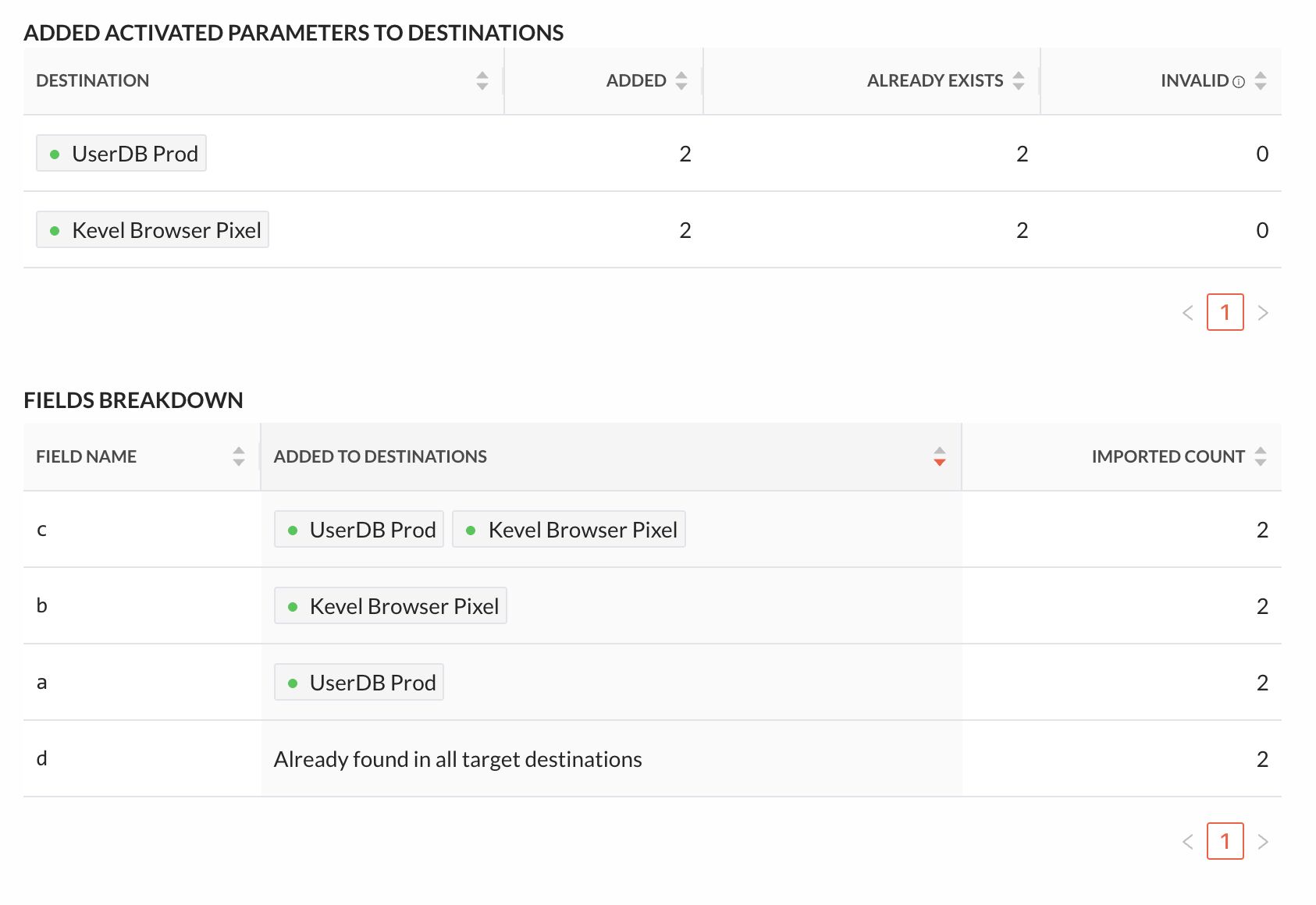This screenshot has height=905, width=1316.
Task: Click the 'Fields Breakdown' heading
Action: (133, 400)
